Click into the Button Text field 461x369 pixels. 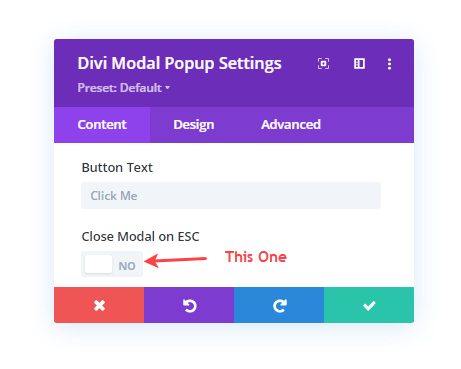click(231, 196)
